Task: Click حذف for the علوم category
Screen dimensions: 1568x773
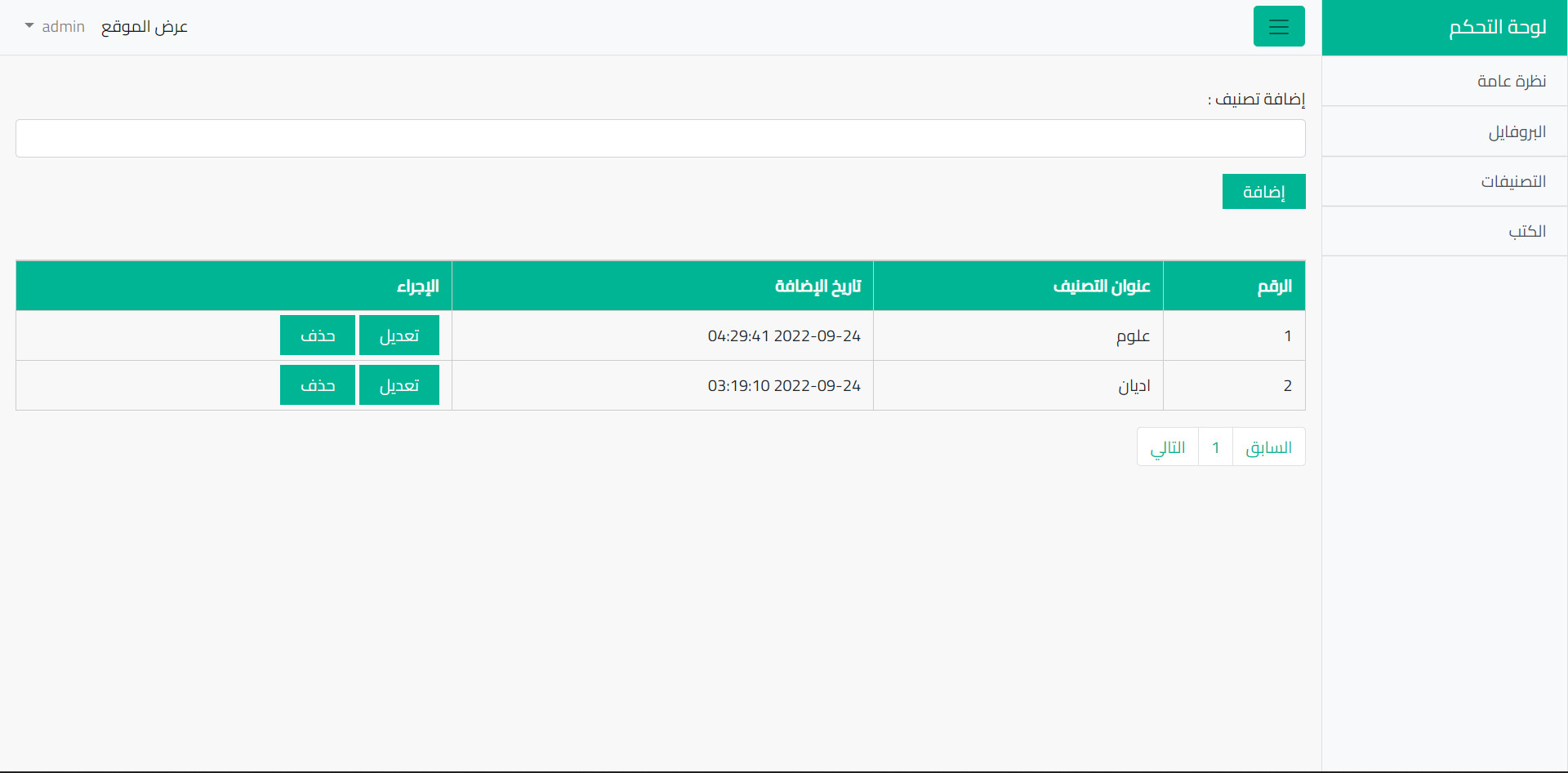Action: pos(318,335)
